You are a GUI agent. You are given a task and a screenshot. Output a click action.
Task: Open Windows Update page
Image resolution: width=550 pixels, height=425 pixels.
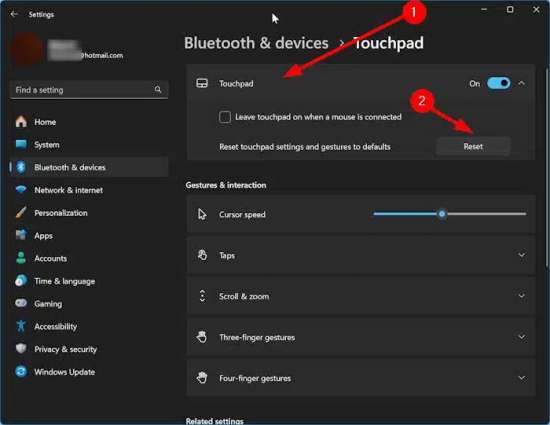pyautogui.click(x=89, y=372)
